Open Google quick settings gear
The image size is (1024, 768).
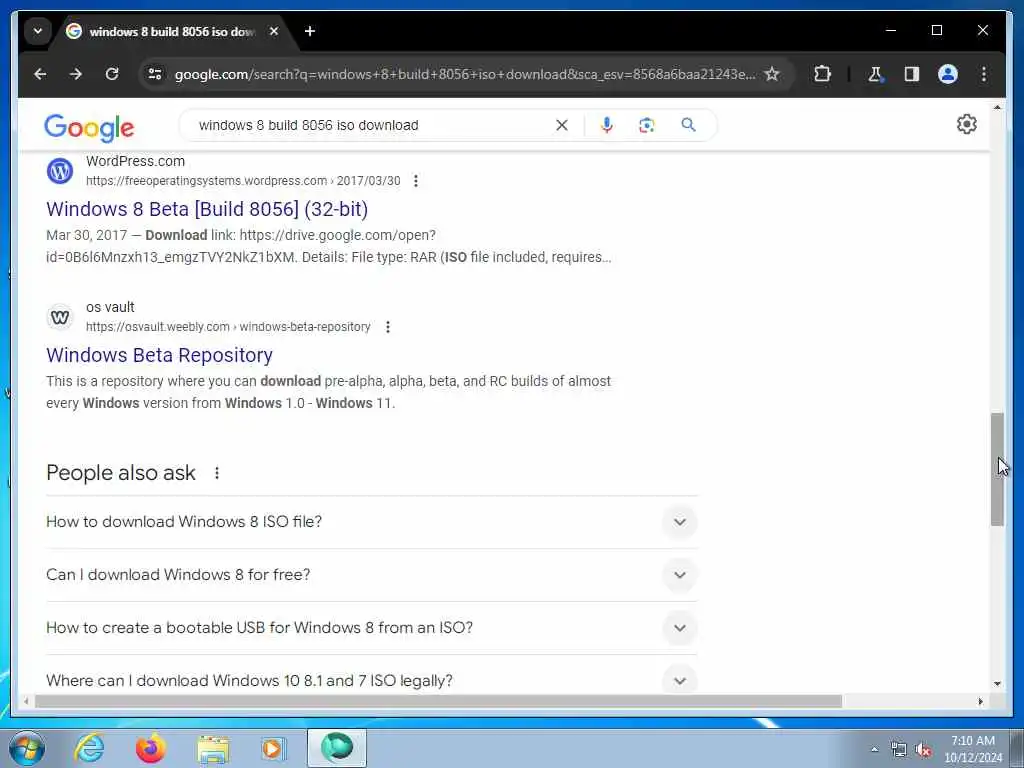(x=967, y=124)
